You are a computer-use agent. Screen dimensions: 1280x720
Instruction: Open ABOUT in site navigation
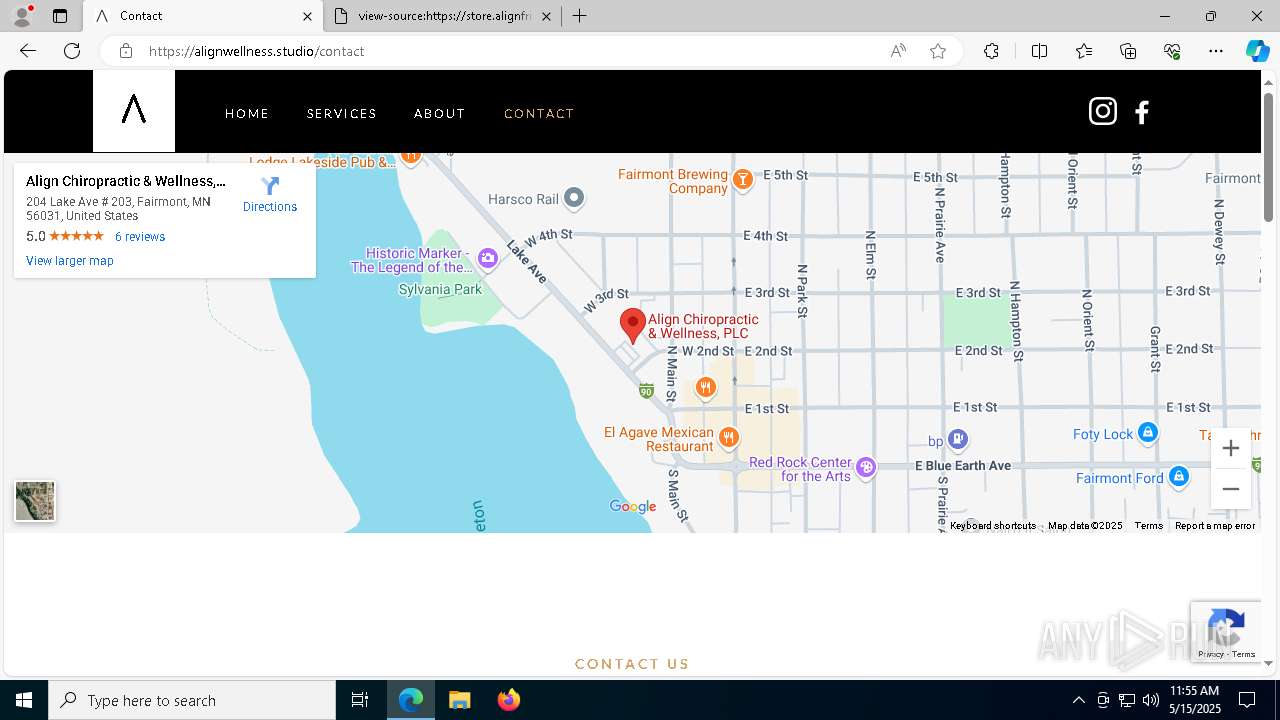440,113
